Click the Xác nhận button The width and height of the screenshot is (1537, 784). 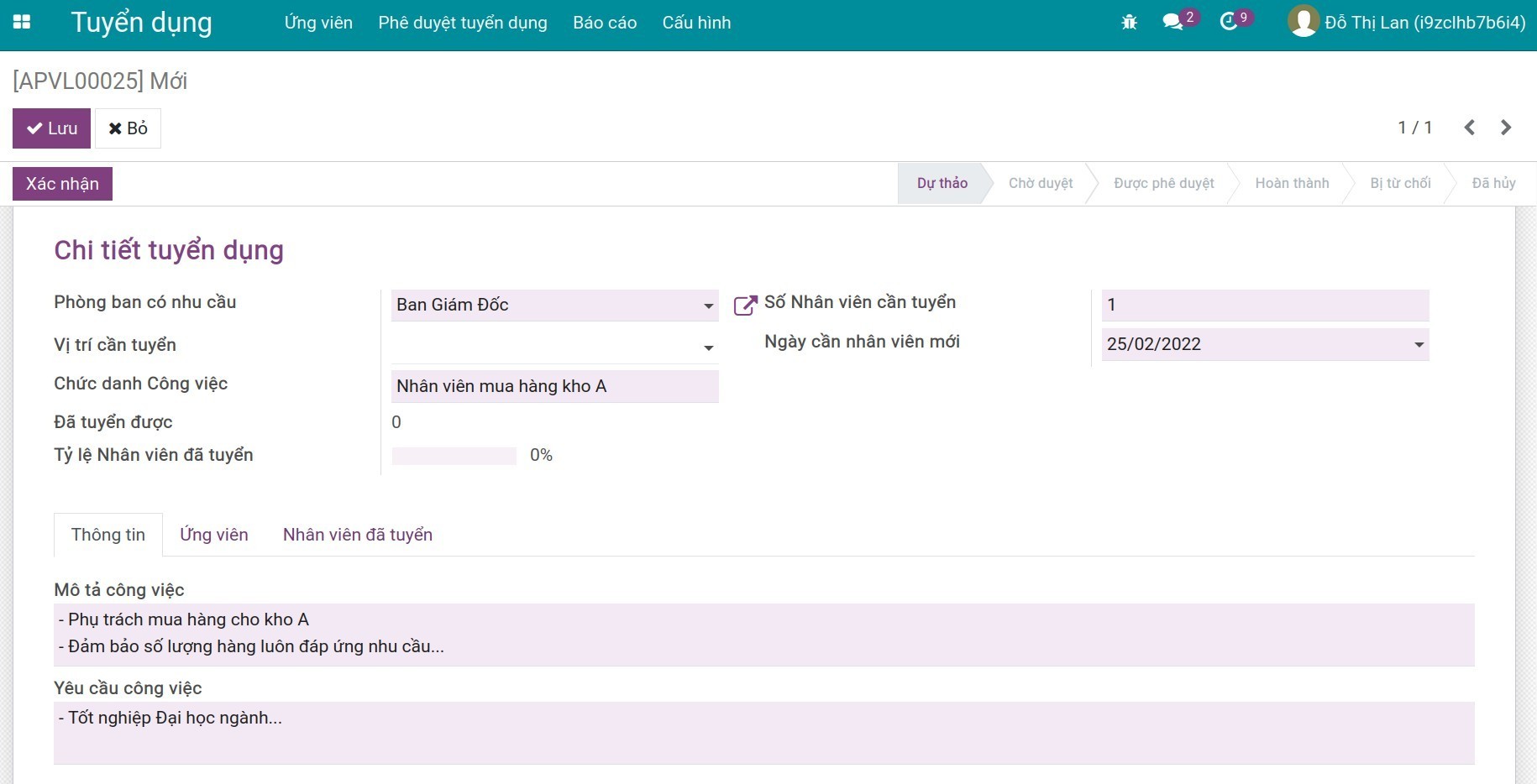tap(62, 184)
